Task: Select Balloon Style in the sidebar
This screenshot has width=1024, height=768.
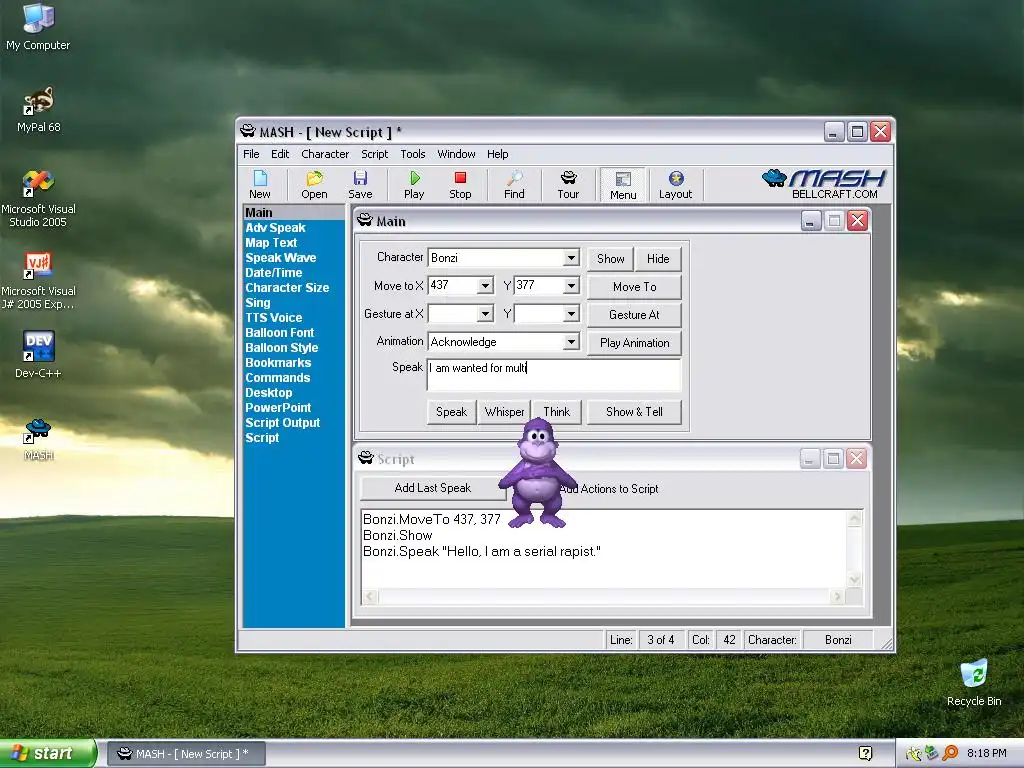Action: [x=281, y=348]
